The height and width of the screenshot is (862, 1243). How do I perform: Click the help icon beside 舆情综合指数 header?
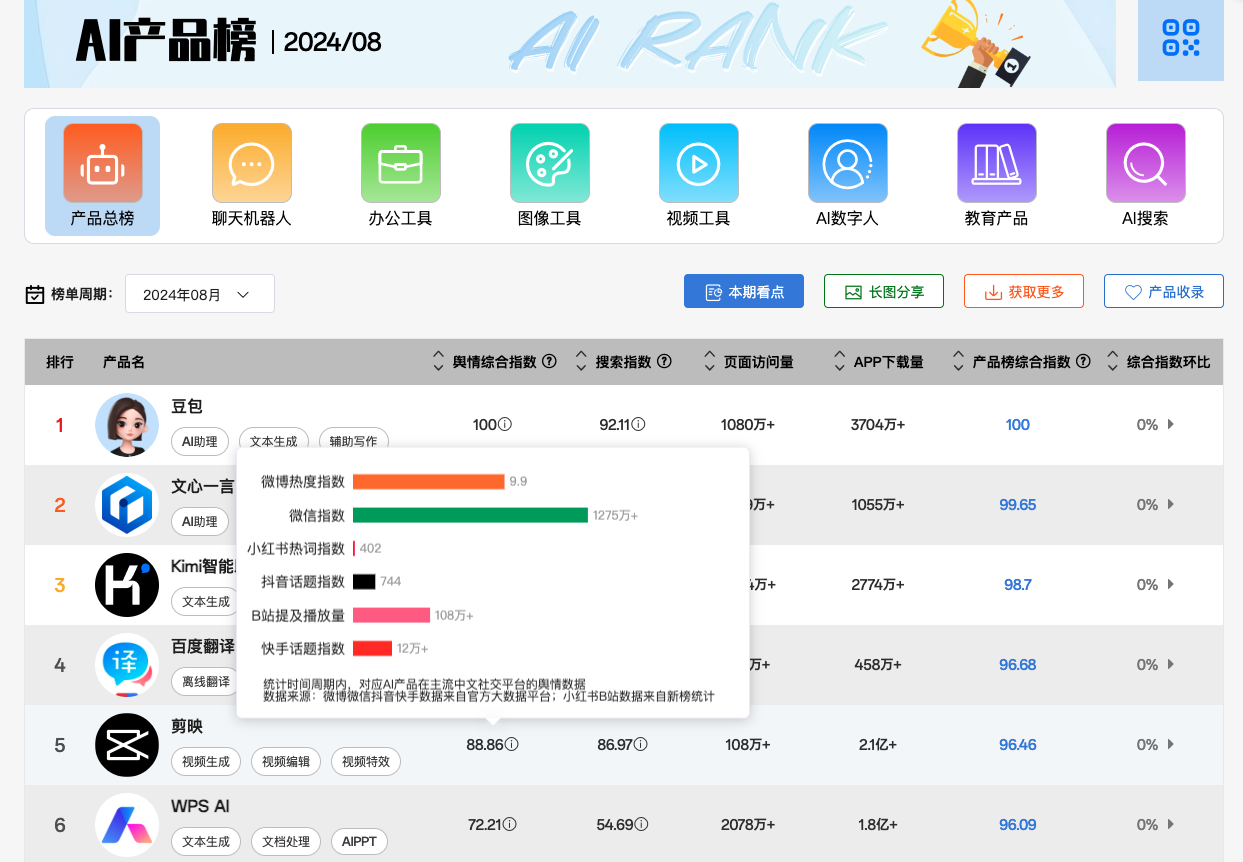click(x=549, y=362)
